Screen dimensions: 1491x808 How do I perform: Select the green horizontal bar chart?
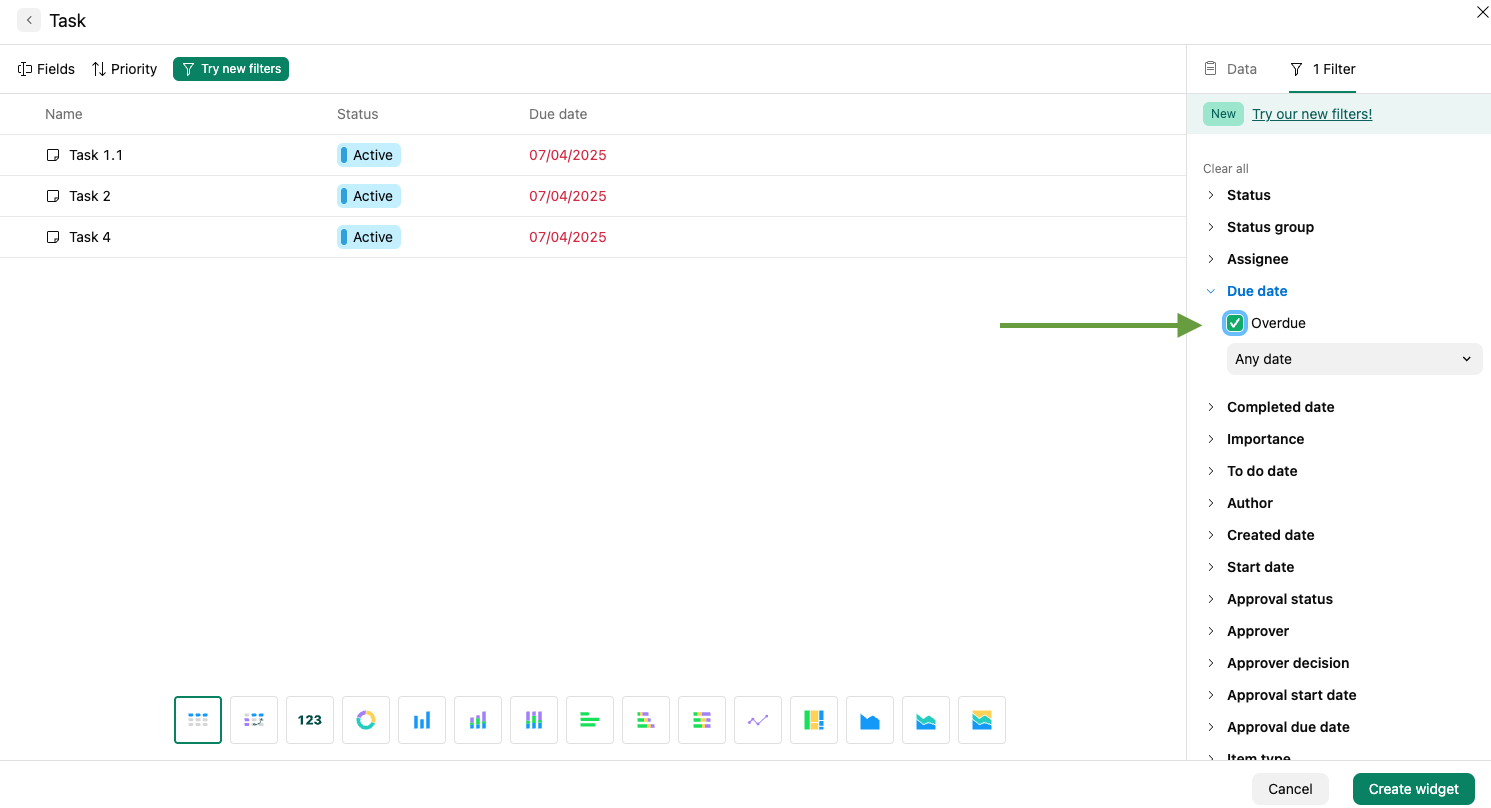[590, 720]
